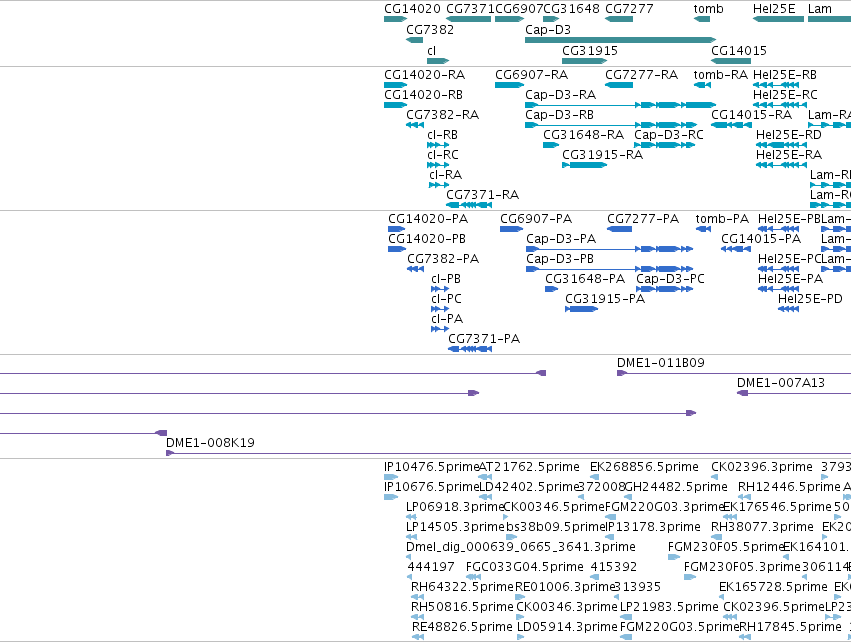
Task: Click the CG31648-RA transcript bar
Action: pyautogui.click(x=551, y=145)
